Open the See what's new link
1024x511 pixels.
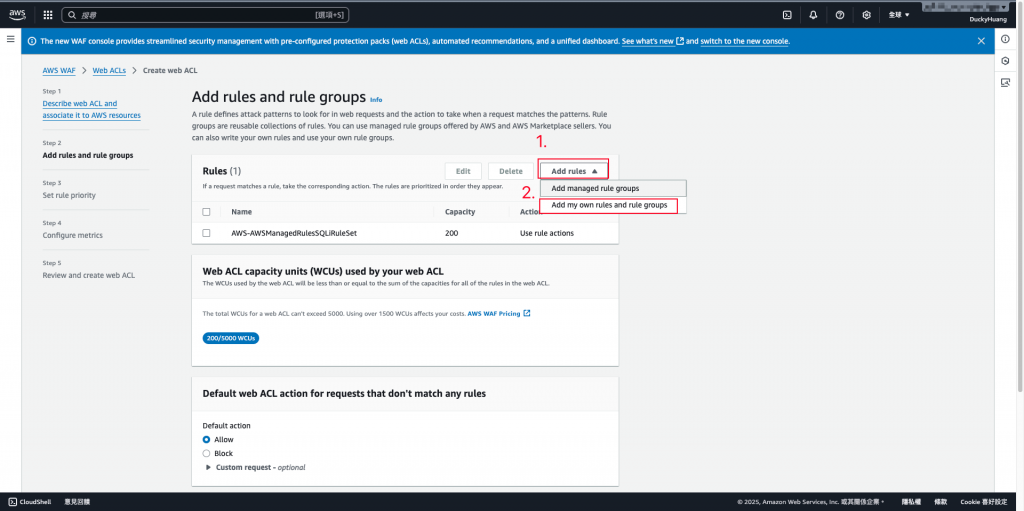point(648,41)
